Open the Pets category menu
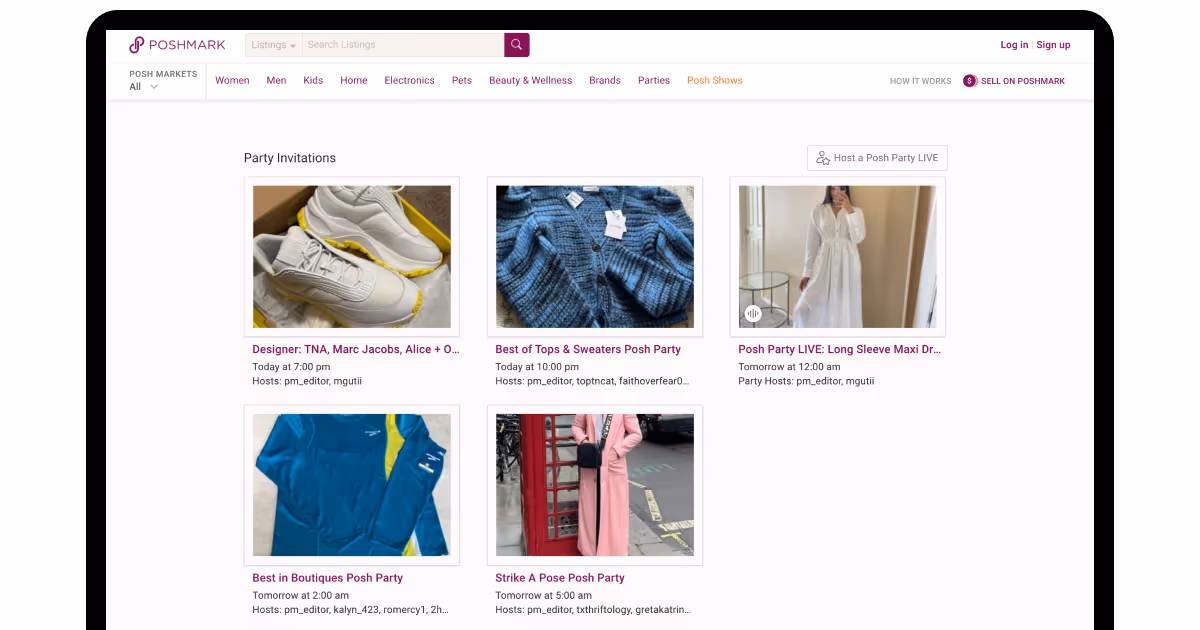 (462, 81)
